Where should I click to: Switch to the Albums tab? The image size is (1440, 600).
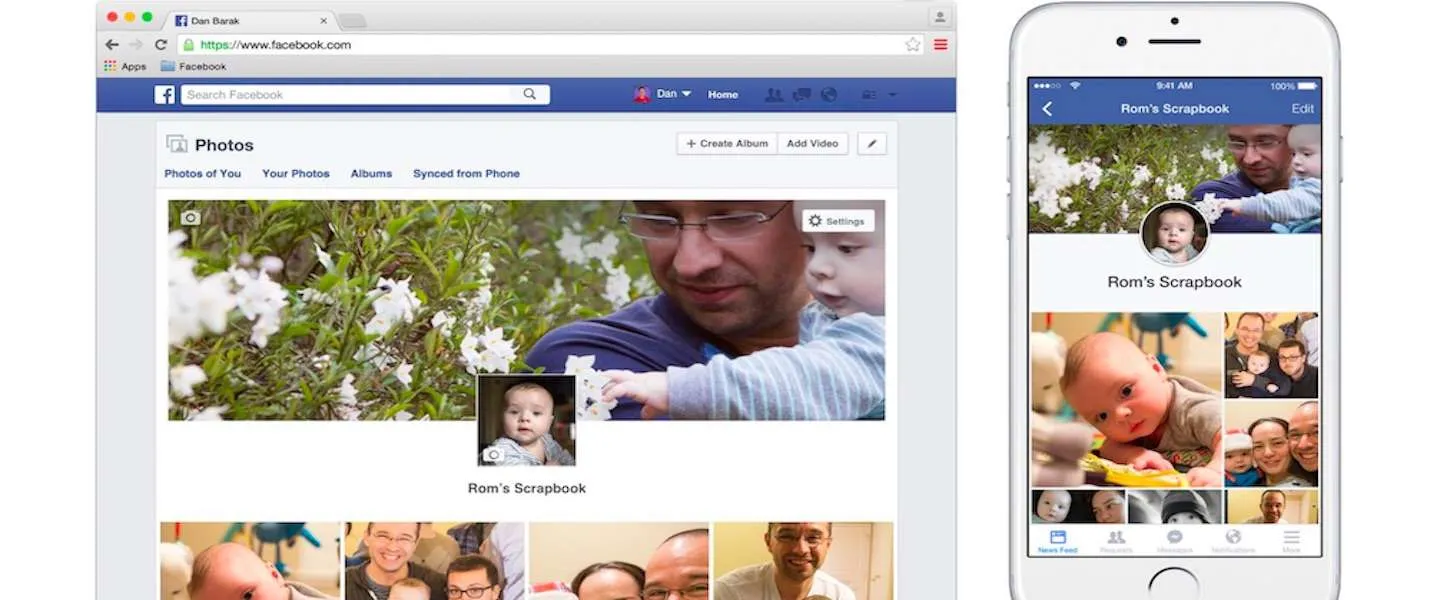(371, 173)
